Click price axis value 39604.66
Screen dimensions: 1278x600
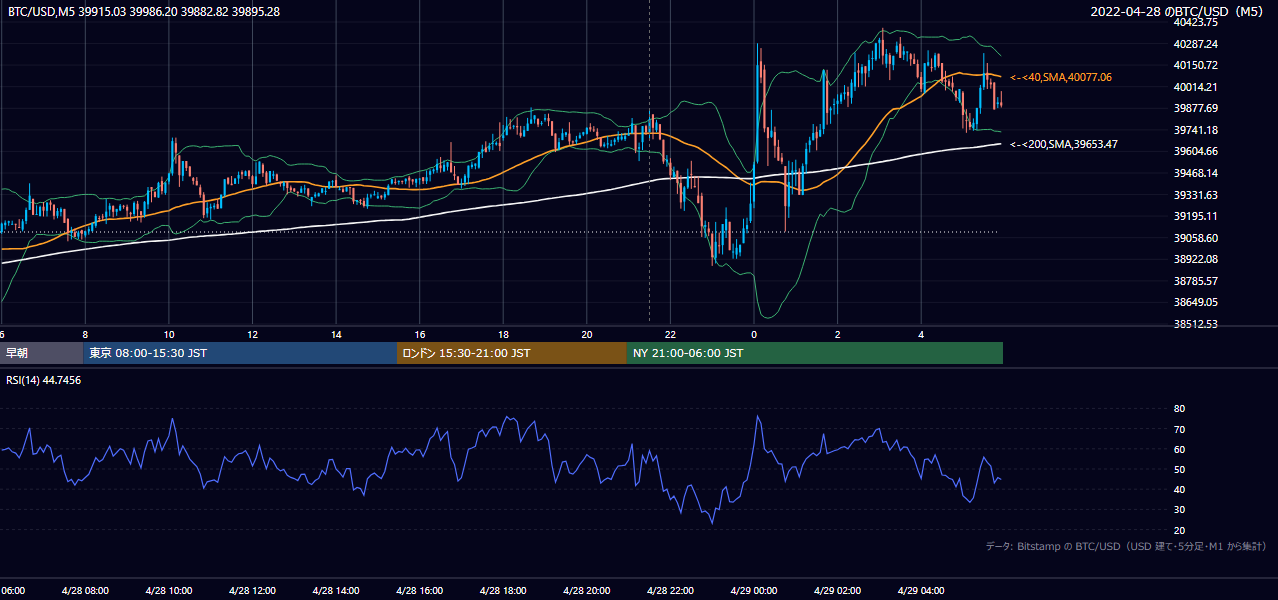pos(1195,151)
